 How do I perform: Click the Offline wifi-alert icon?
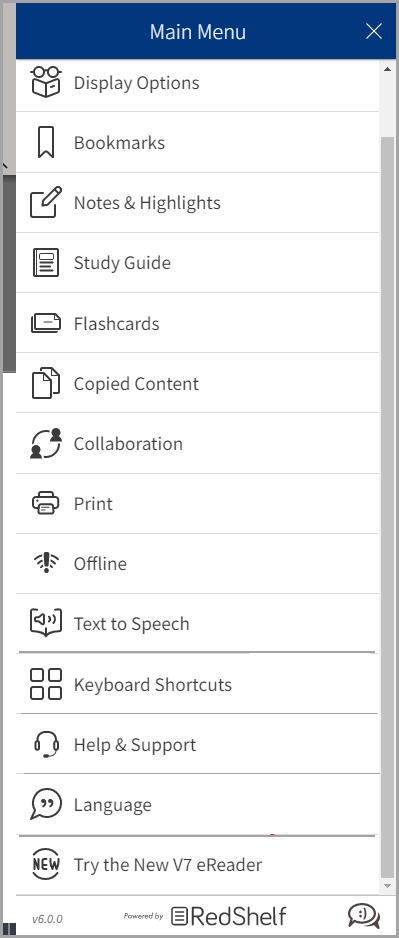tap(46, 563)
